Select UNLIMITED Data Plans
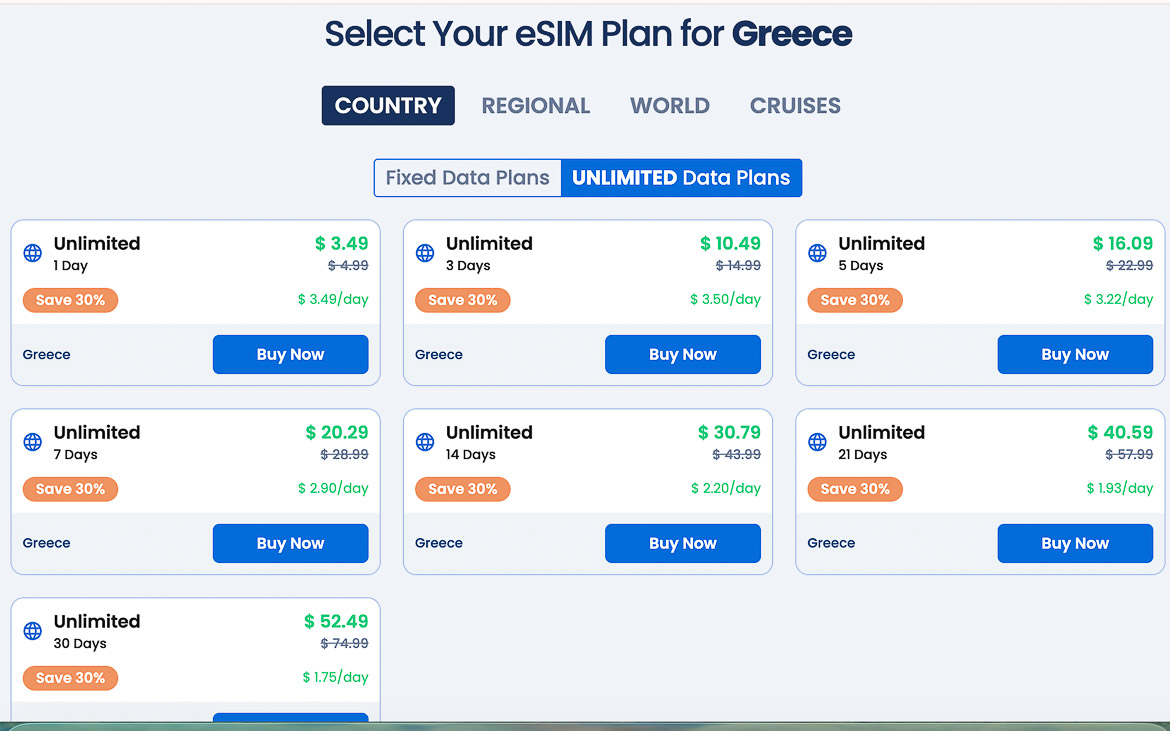Viewport: 1170px width, 731px height. pos(681,177)
